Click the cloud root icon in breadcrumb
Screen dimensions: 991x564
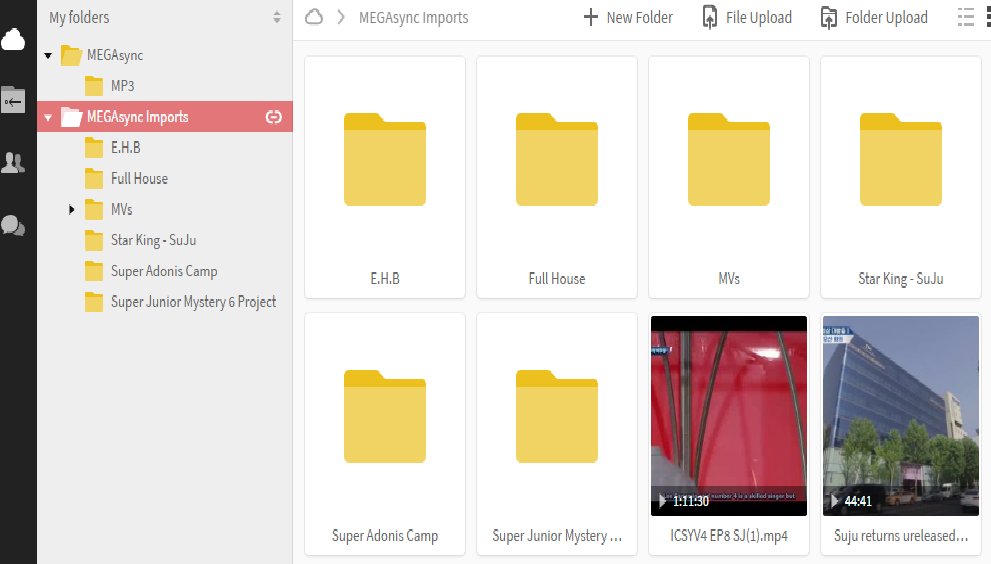[314, 17]
